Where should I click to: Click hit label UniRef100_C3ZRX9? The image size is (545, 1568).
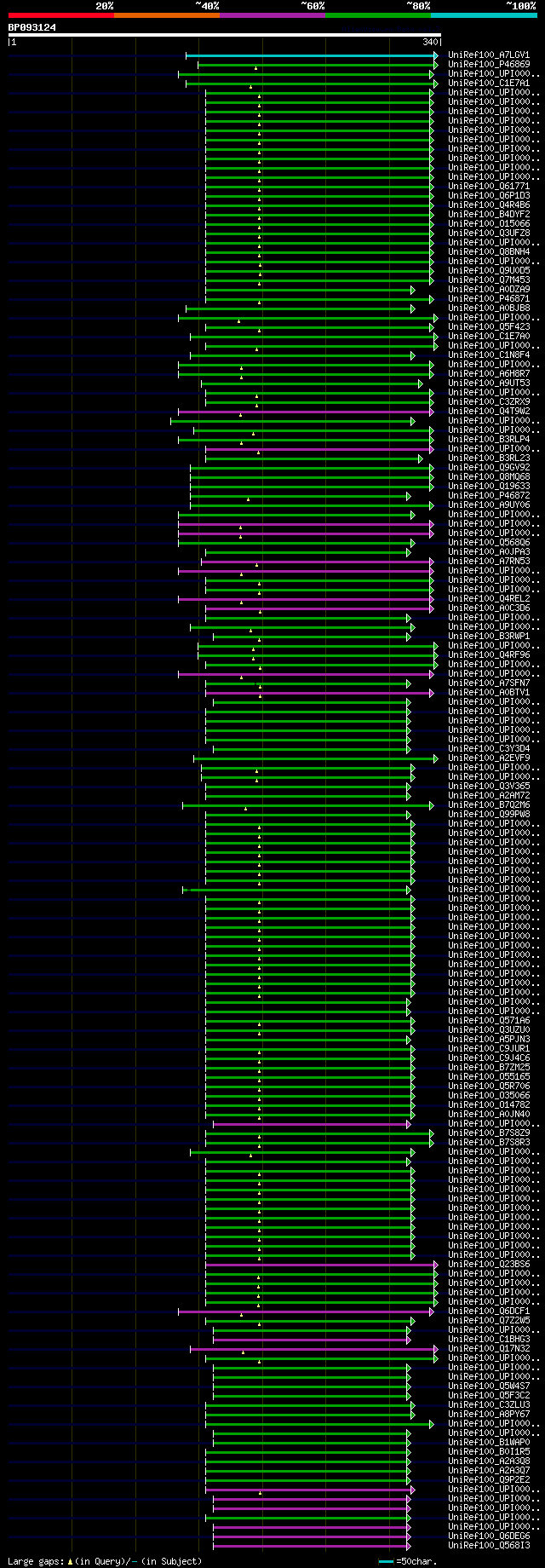489,402
